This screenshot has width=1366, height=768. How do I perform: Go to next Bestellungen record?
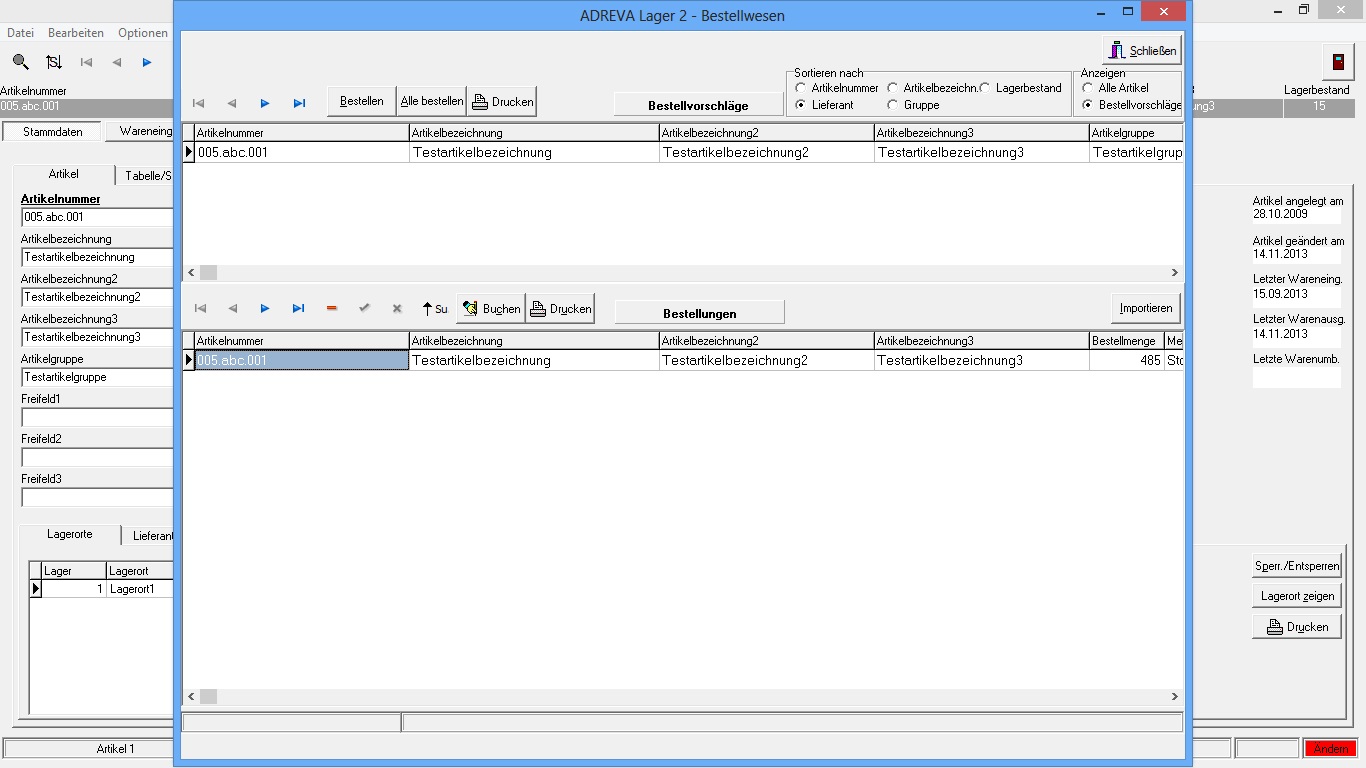click(x=265, y=309)
